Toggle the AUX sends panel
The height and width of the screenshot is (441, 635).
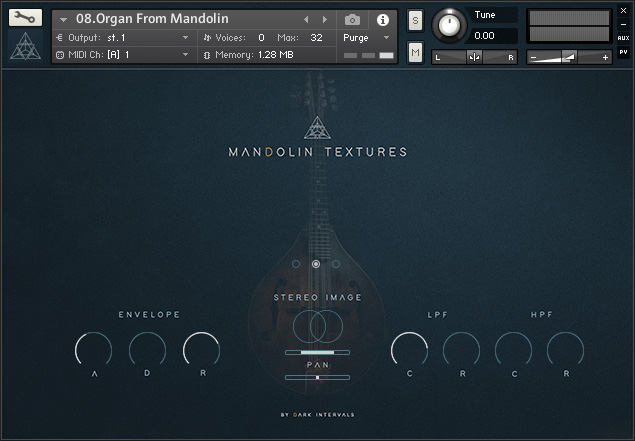[624, 38]
